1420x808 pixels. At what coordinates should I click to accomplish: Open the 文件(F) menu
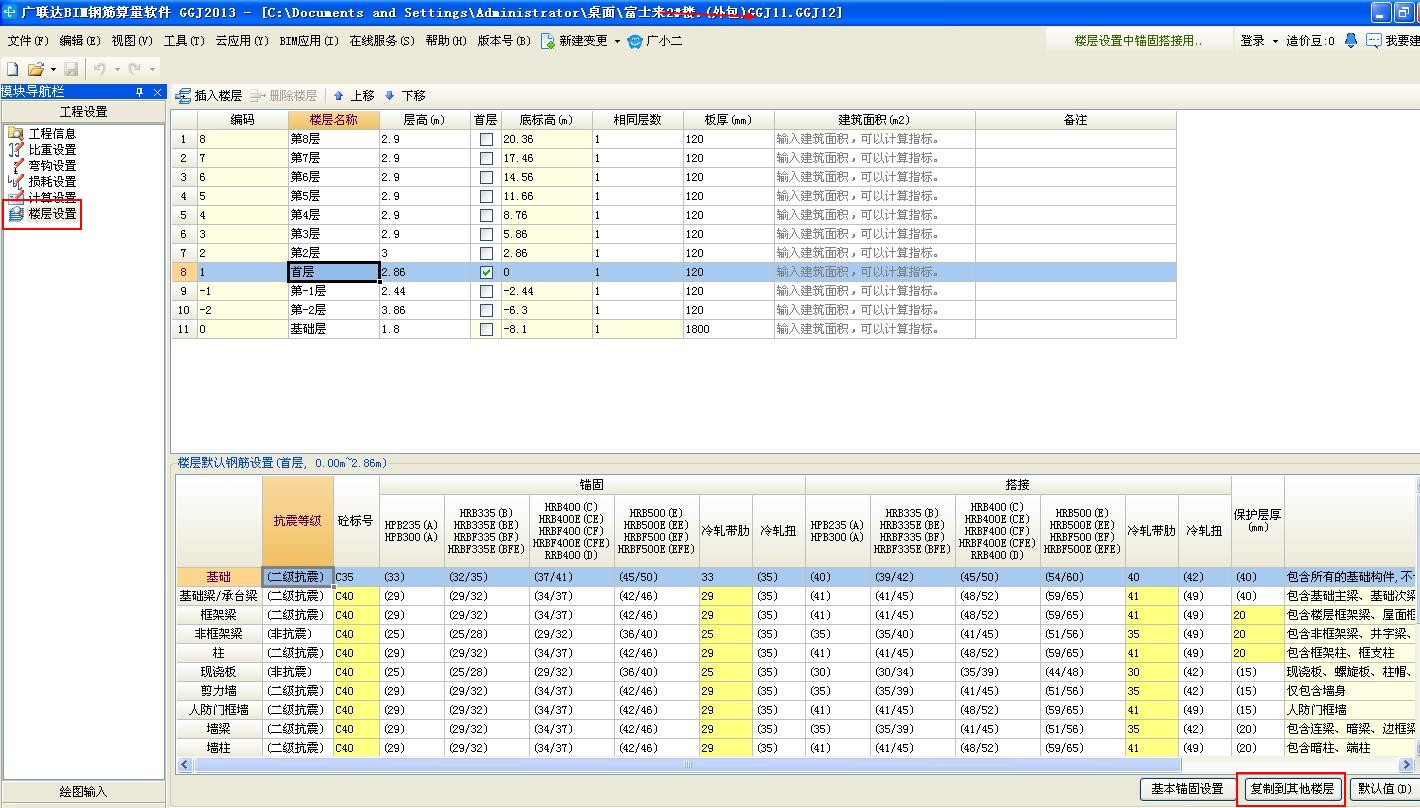point(27,41)
